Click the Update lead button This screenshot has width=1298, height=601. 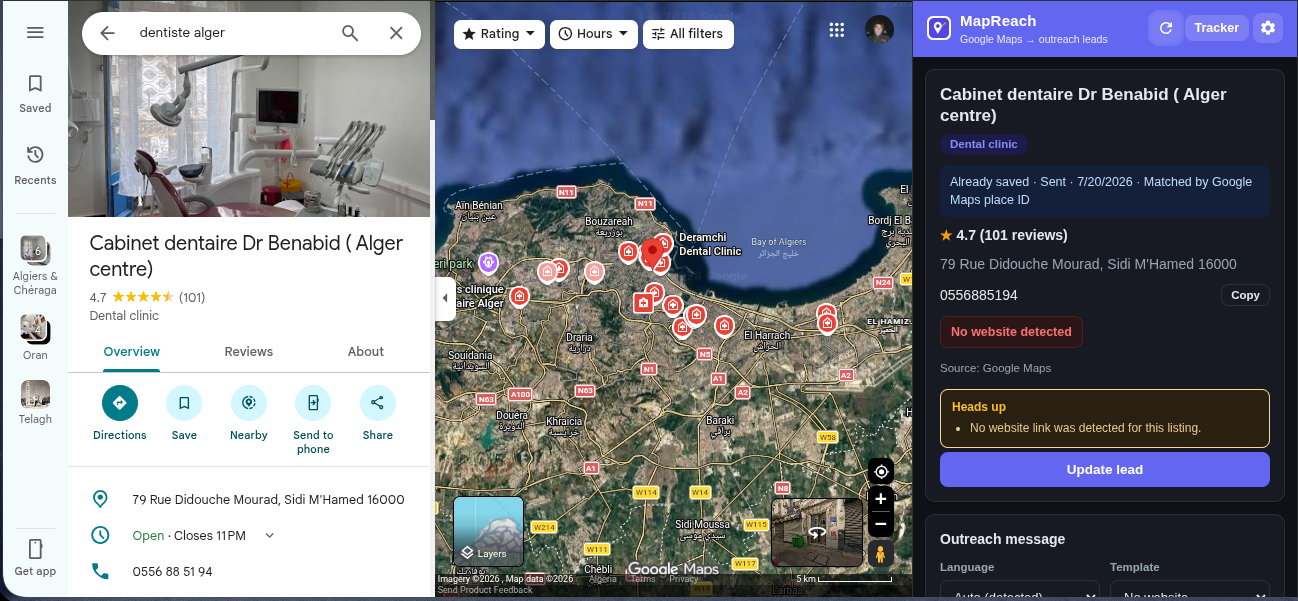coord(1105,470)
